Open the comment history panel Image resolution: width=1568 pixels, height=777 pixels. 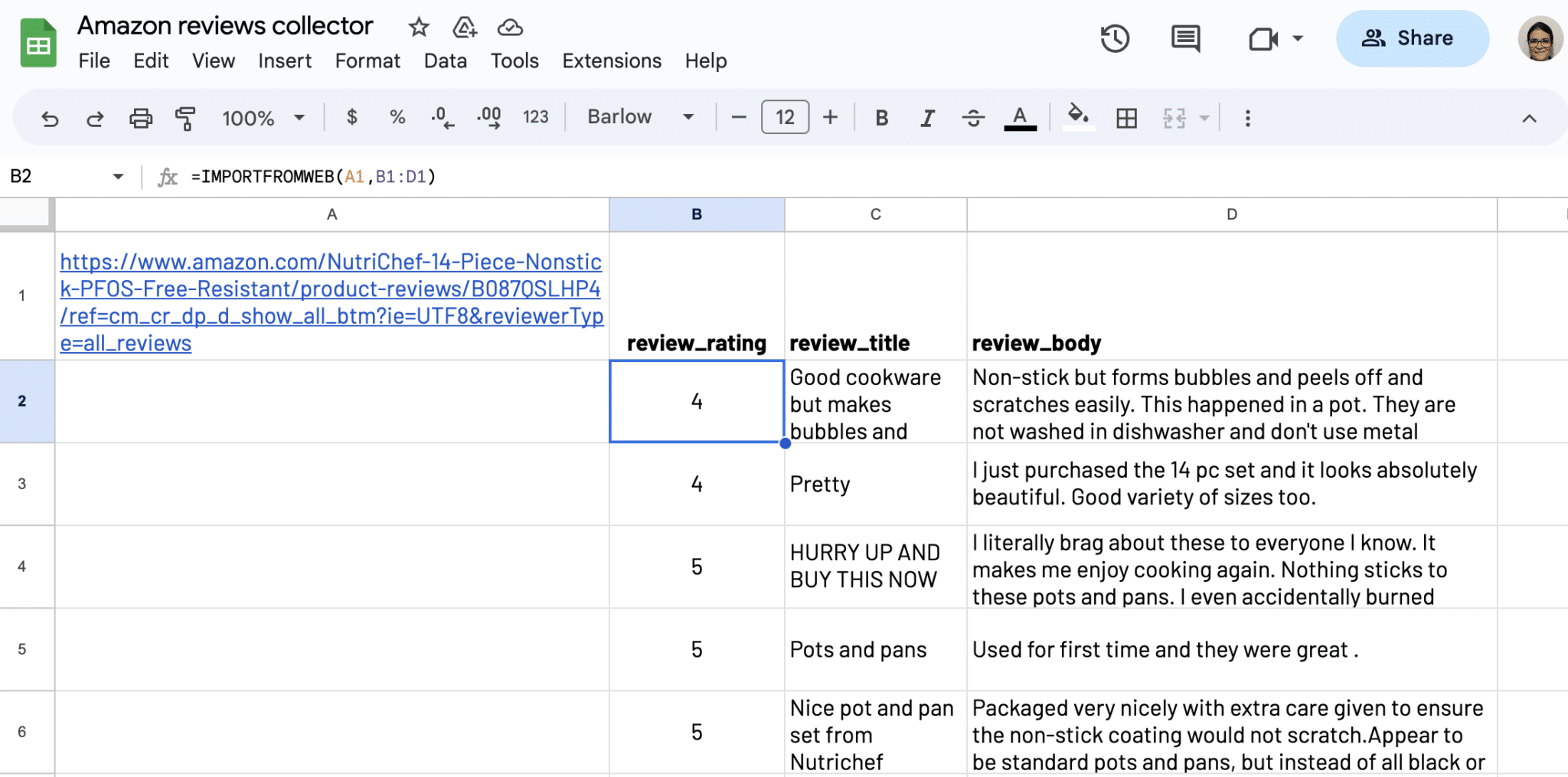point(1184,38)
